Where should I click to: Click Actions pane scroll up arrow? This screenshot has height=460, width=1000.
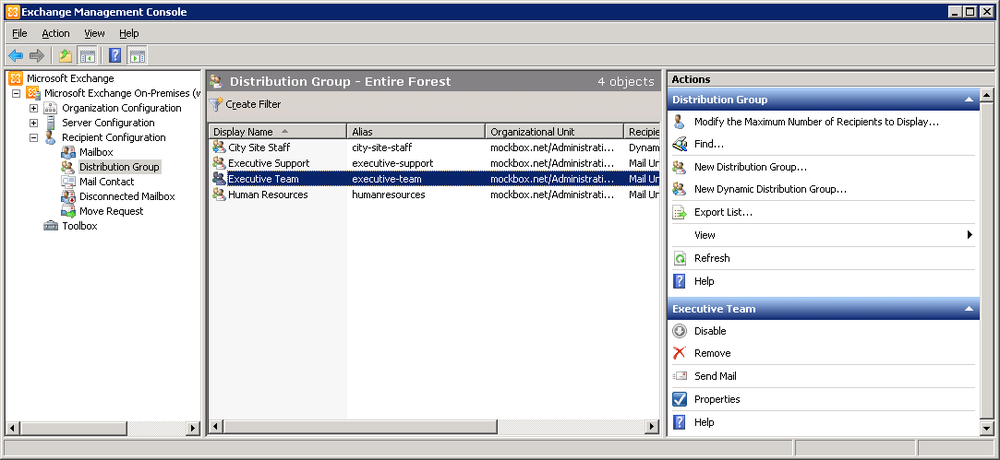click(x=987, y=96)
